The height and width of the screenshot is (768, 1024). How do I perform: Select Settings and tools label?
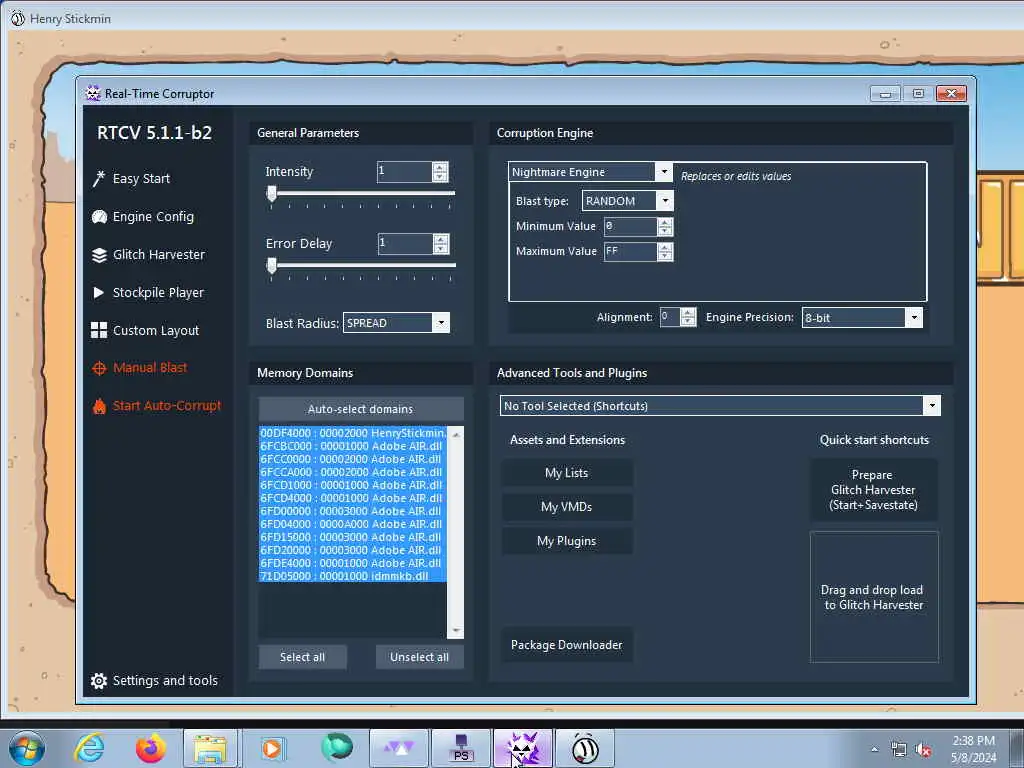click(165, 680)
